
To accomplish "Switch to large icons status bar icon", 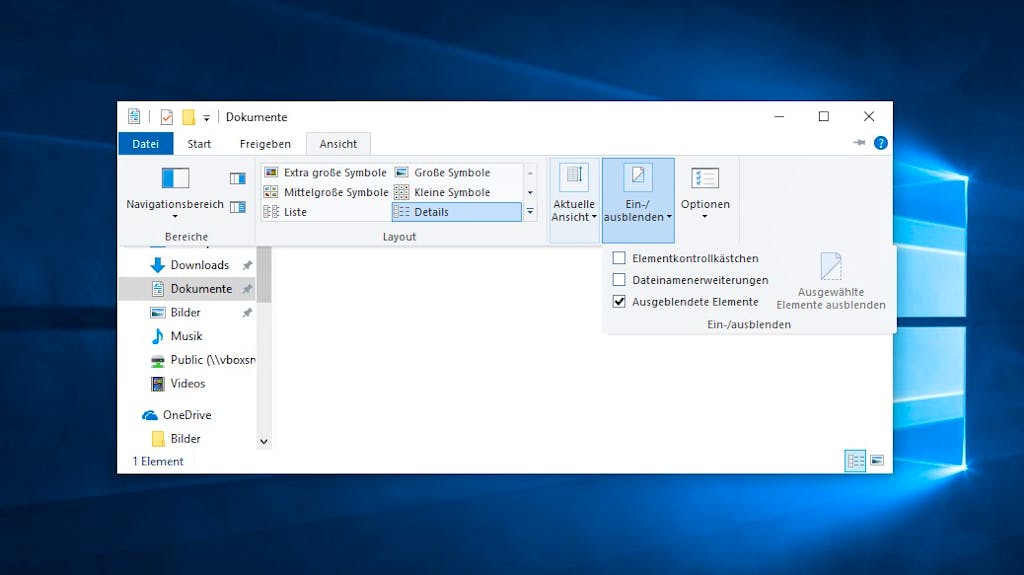I will tap(877, 461).
